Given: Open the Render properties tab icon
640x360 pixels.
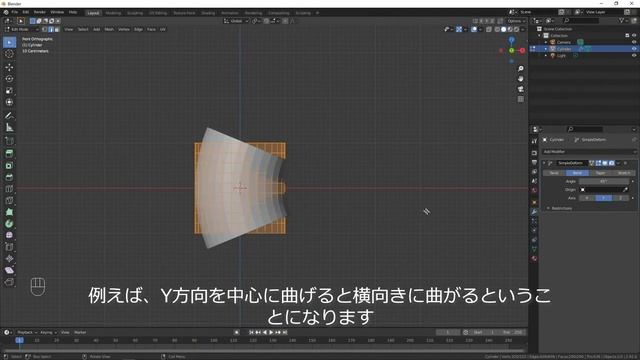Looking at the screenshot, I should 534,153.
